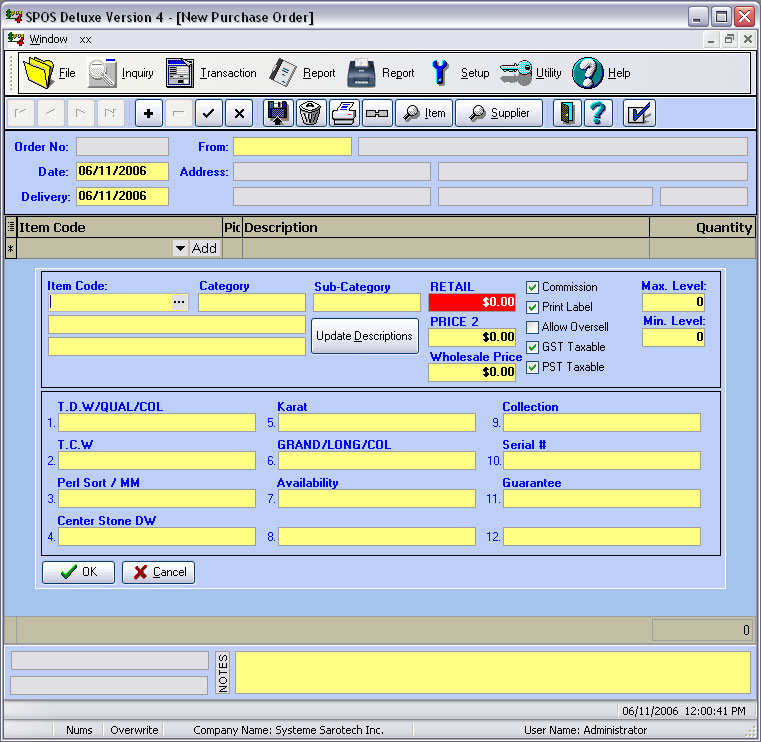The image size is (761, 742).
Task: Click the Min. Level field
Action: click(673, 337)
